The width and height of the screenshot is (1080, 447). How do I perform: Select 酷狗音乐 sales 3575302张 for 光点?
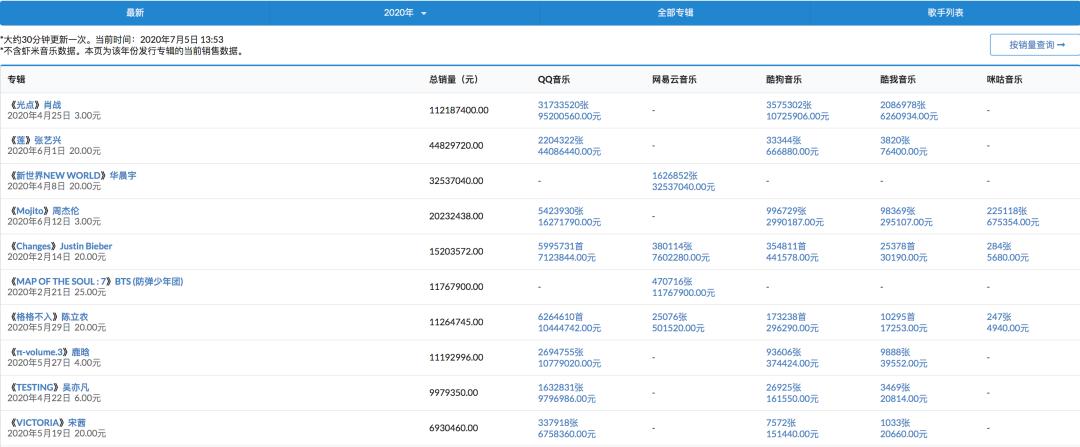click(x=789, y=105)
